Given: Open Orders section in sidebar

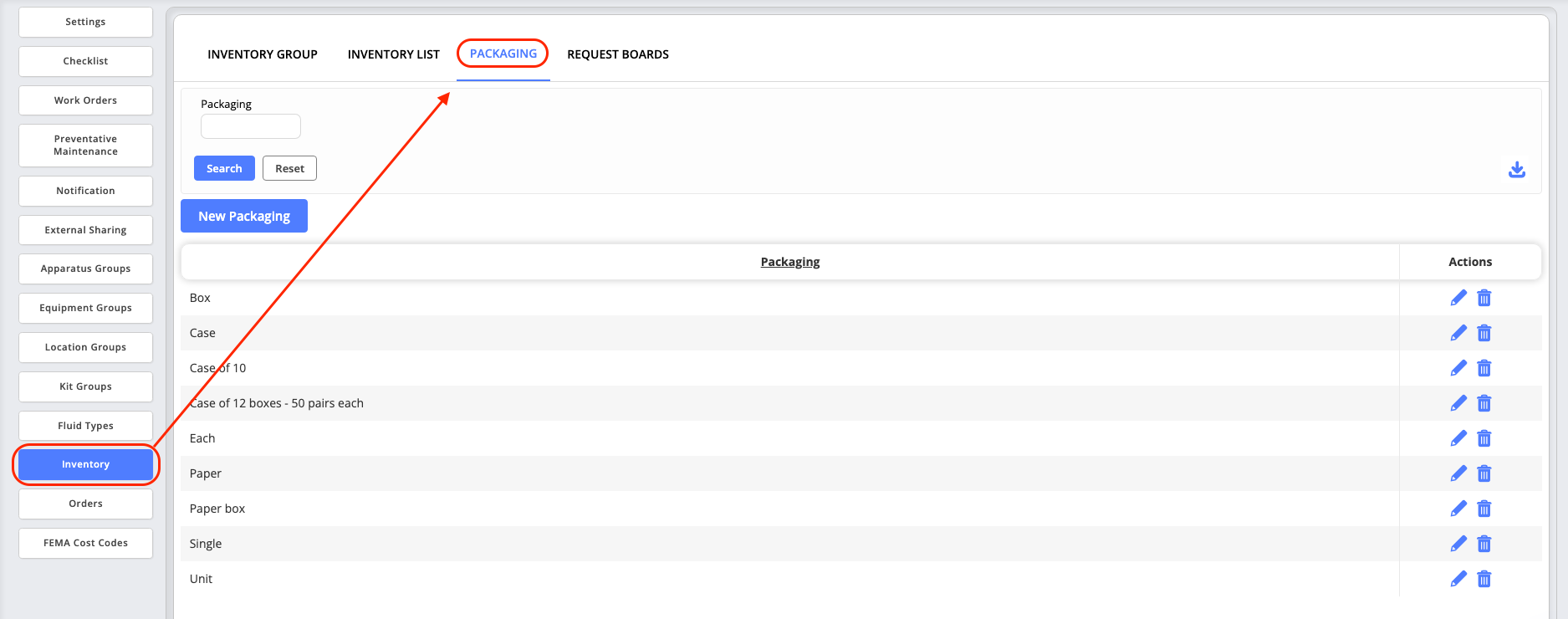Looking at the screenshot, I should coord(85,504).
